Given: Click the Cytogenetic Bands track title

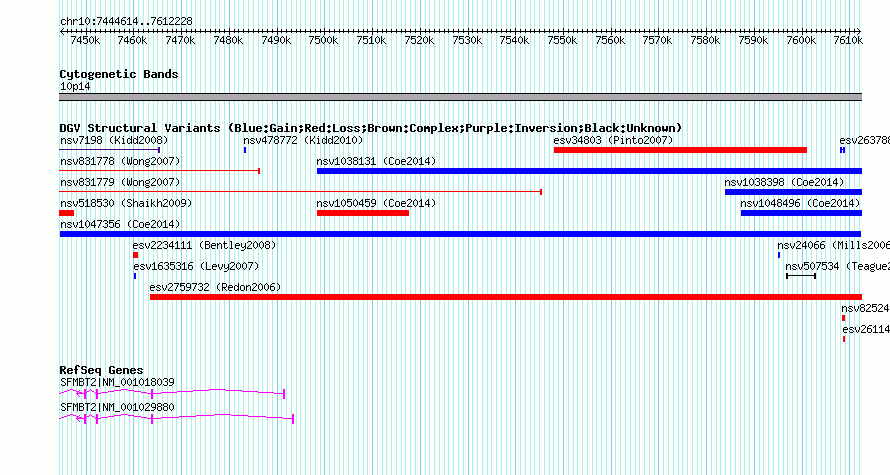Looking at the screenshot, I should [119, 74].
